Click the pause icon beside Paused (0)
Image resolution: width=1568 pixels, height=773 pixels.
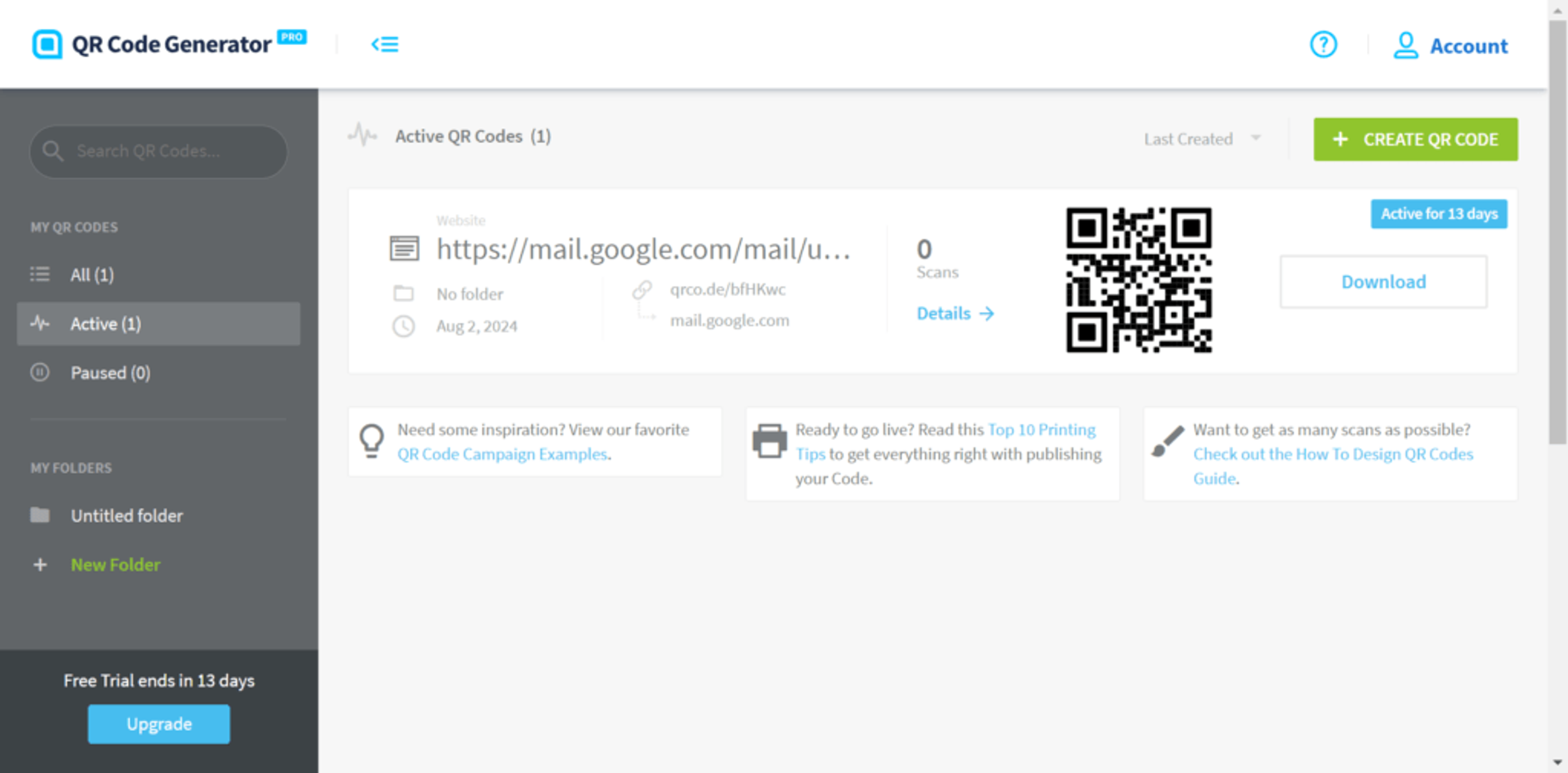[40, 372]
